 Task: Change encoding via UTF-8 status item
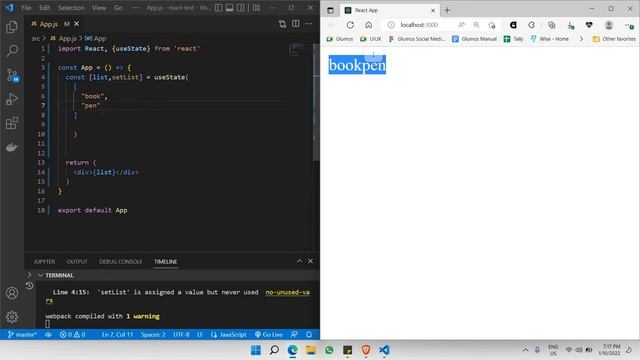pyautogui.click(x=181, y=335)
